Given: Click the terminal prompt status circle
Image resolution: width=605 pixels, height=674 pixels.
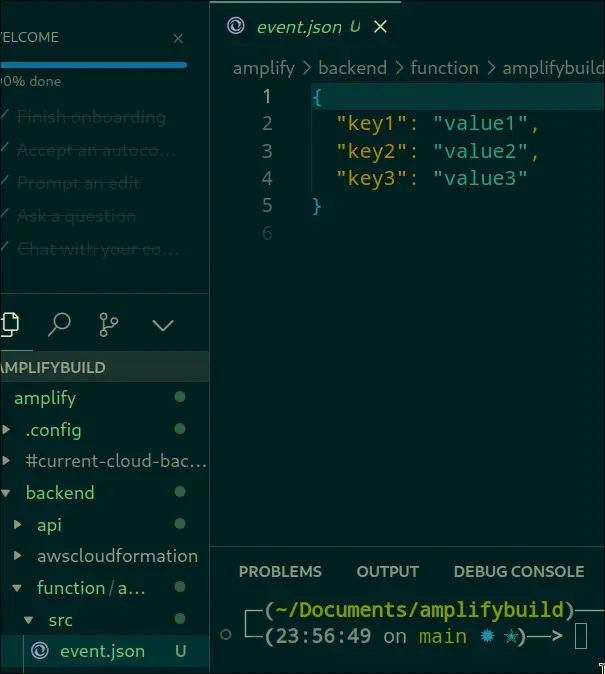Looking at the screenshot, I should (x=226, y=636).
